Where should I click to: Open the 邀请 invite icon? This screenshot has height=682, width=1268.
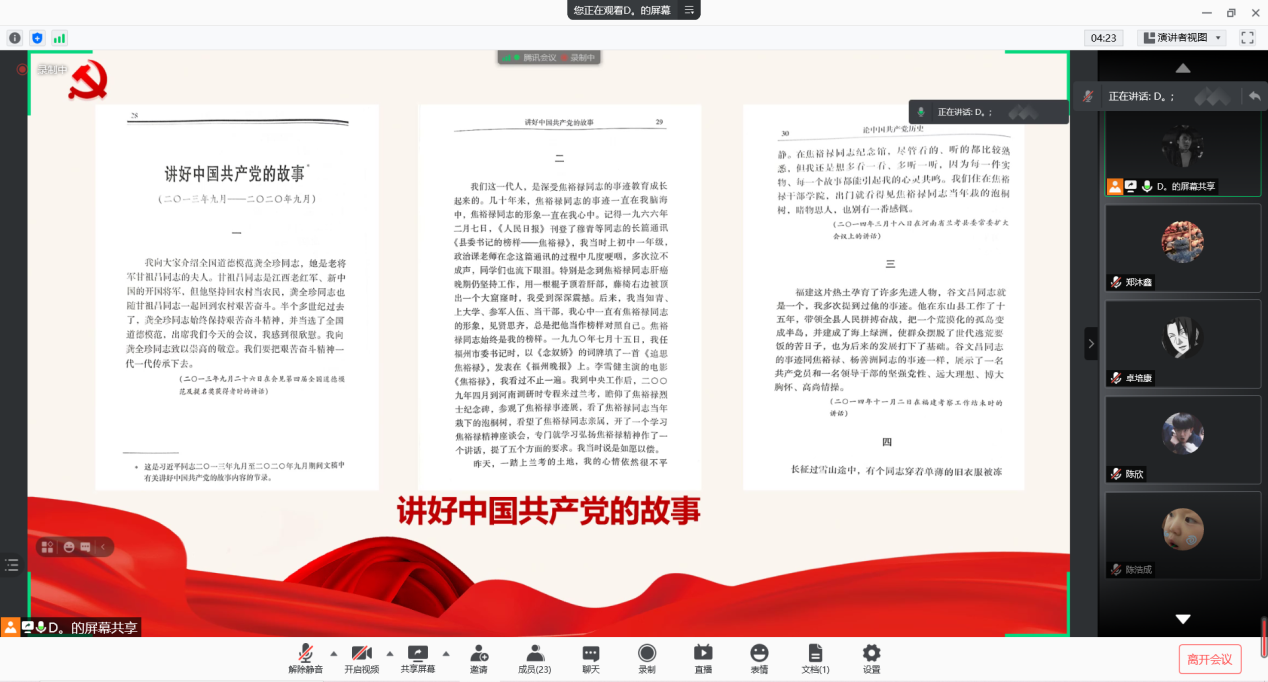click(478, 658)
